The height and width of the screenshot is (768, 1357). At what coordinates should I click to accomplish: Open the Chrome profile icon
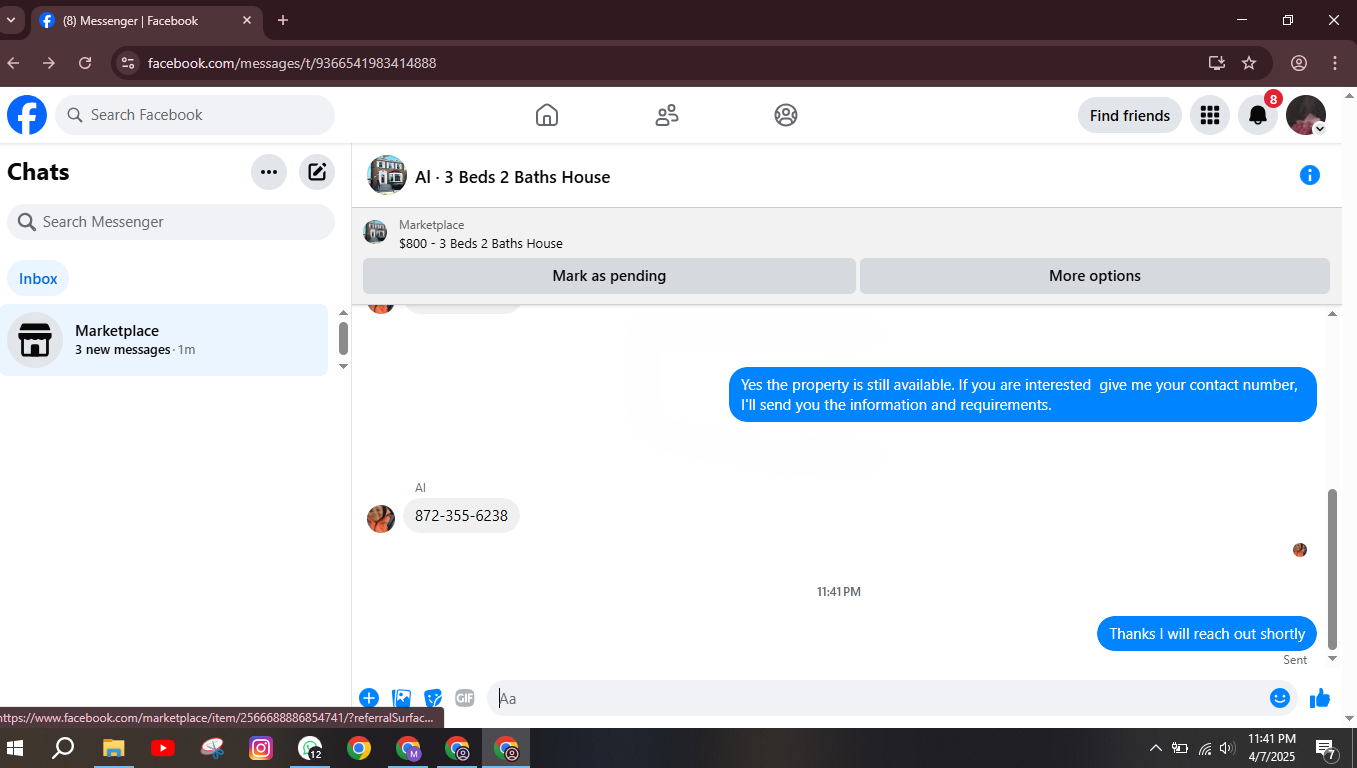(x=1299, y=63)
